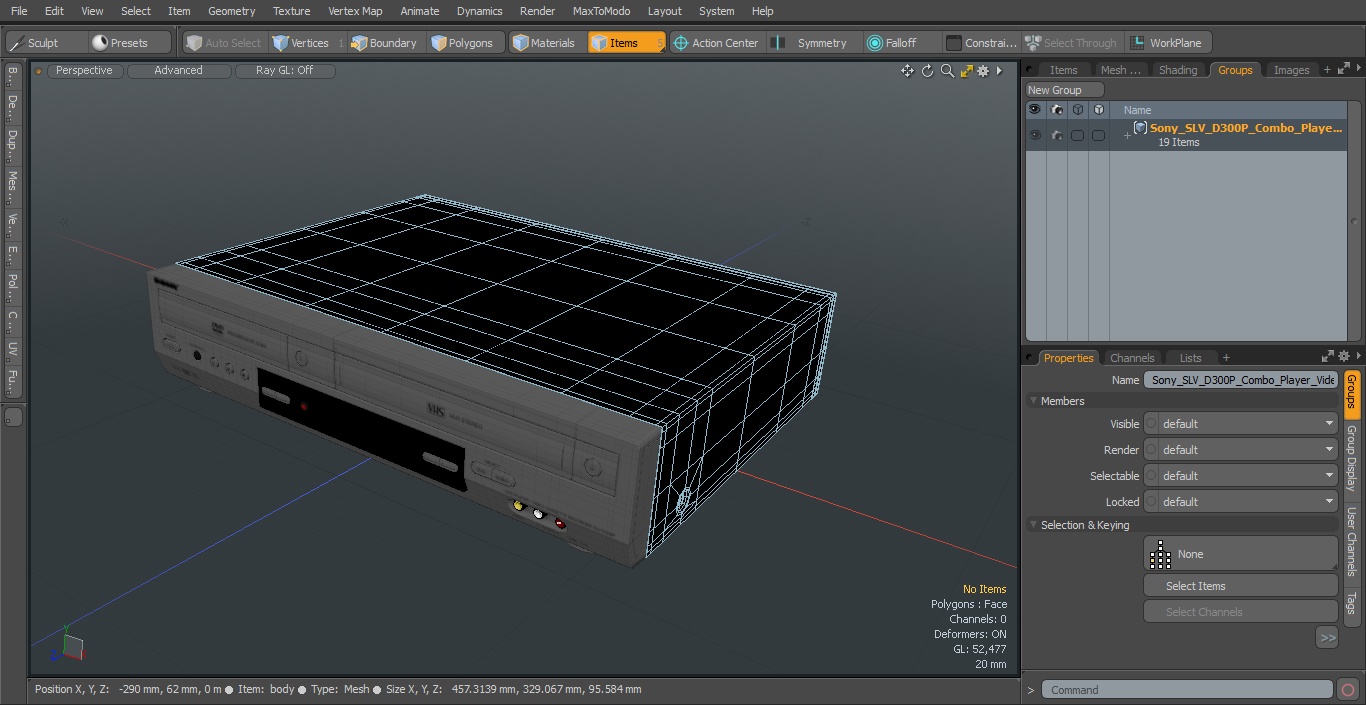Open the WorkPlane menu
Image resolution: width=1366 pixels, height=705 pixels.
pos(1167,43)
